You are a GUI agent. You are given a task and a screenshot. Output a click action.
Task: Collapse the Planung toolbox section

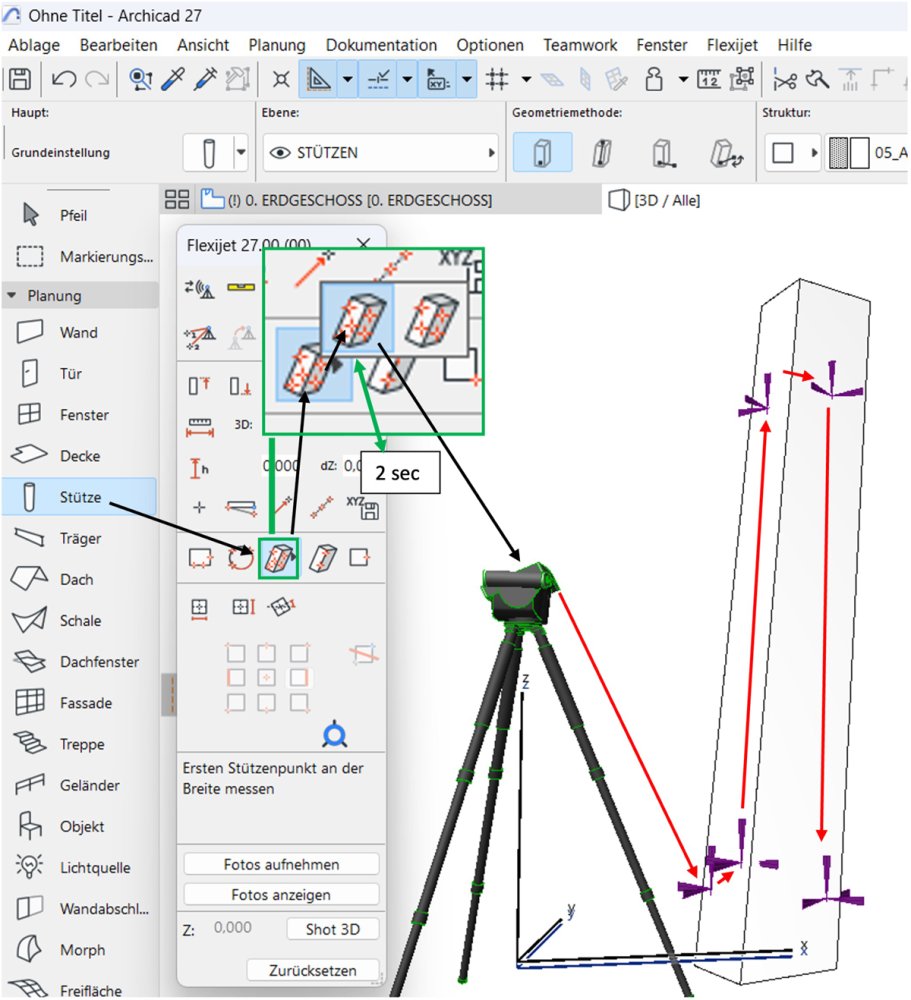11,296
